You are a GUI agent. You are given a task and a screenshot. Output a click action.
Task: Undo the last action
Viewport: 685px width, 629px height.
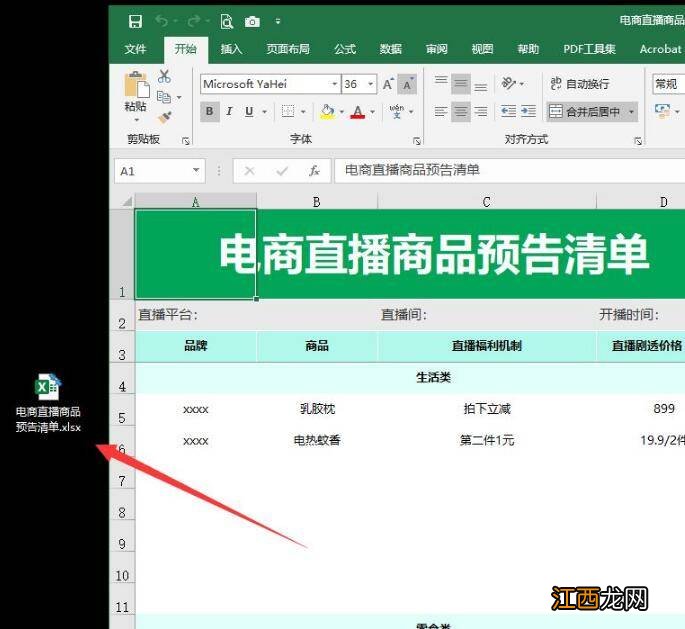162,21
